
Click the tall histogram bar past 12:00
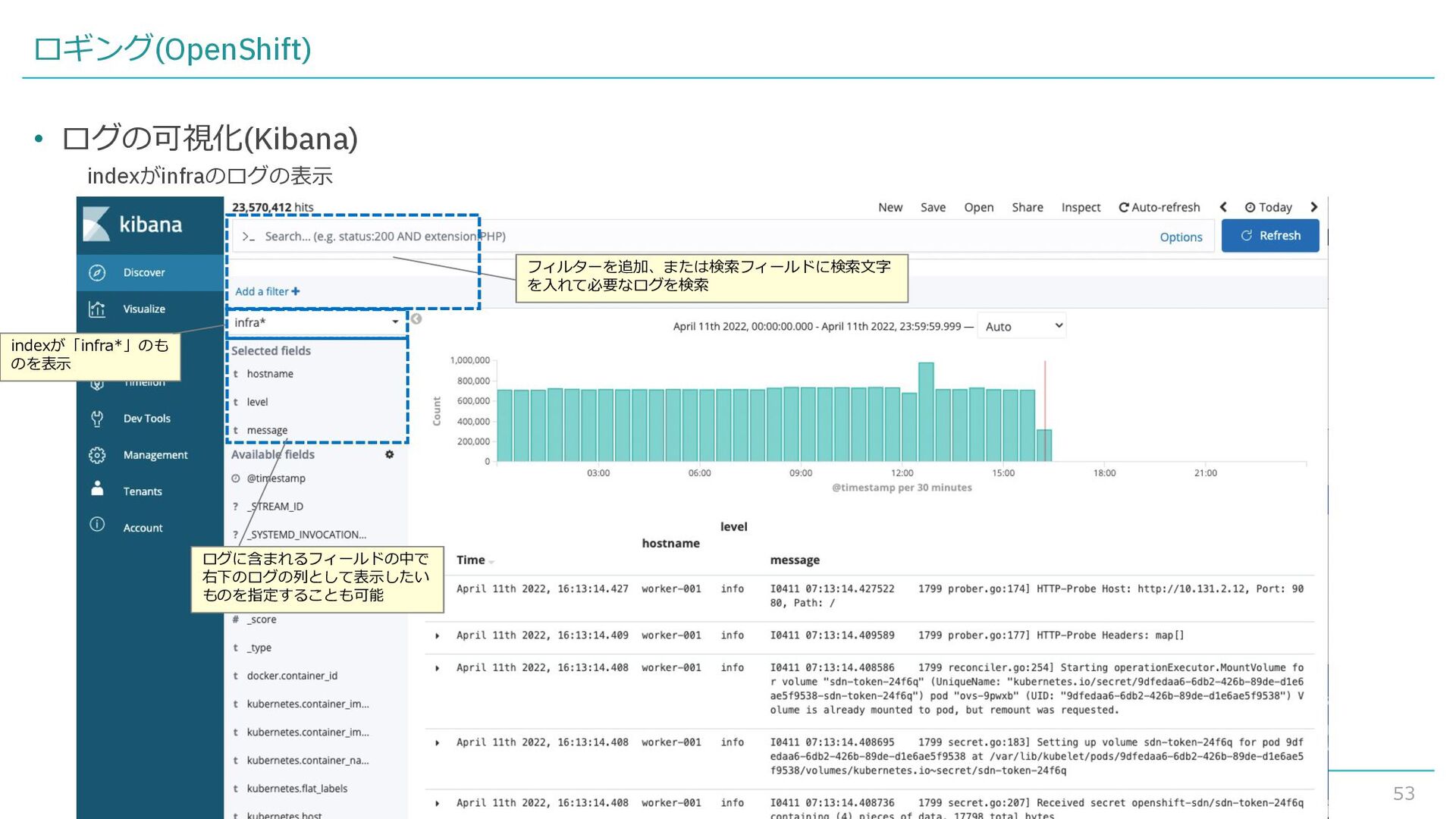(926, 412)
